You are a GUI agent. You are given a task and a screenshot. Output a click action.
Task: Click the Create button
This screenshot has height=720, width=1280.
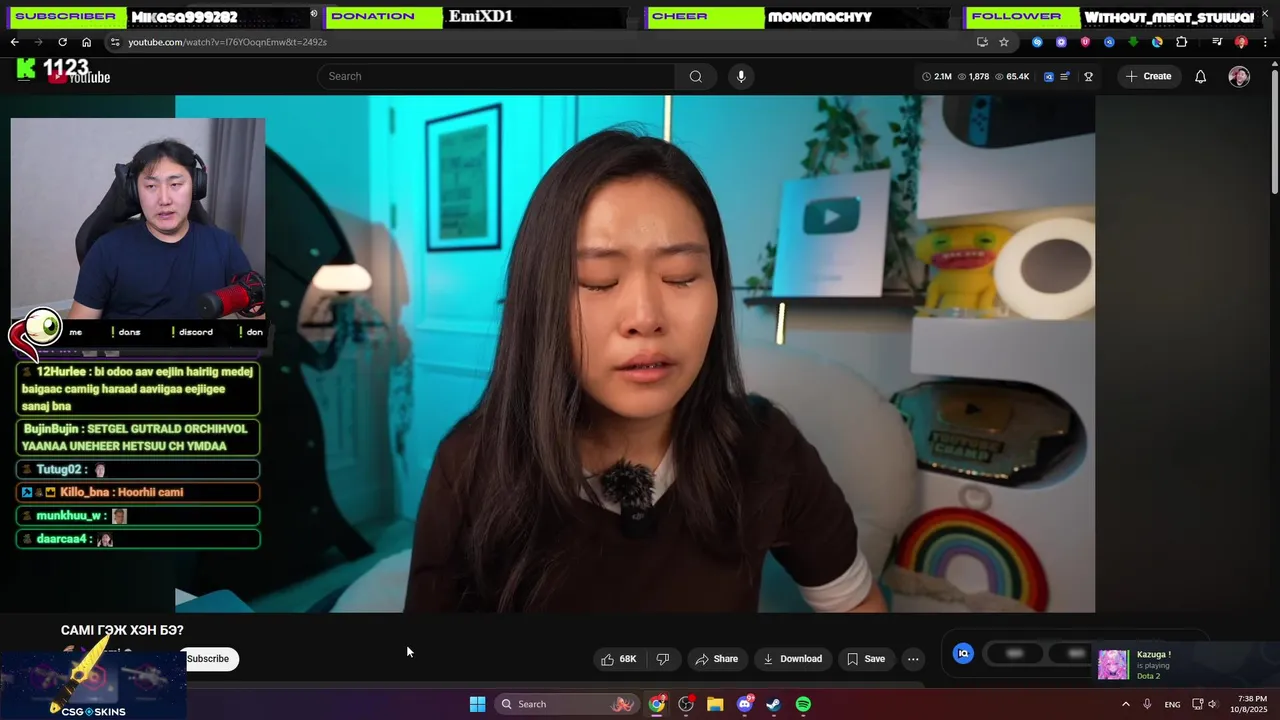pyautogui.click(x=1149, y=76)
